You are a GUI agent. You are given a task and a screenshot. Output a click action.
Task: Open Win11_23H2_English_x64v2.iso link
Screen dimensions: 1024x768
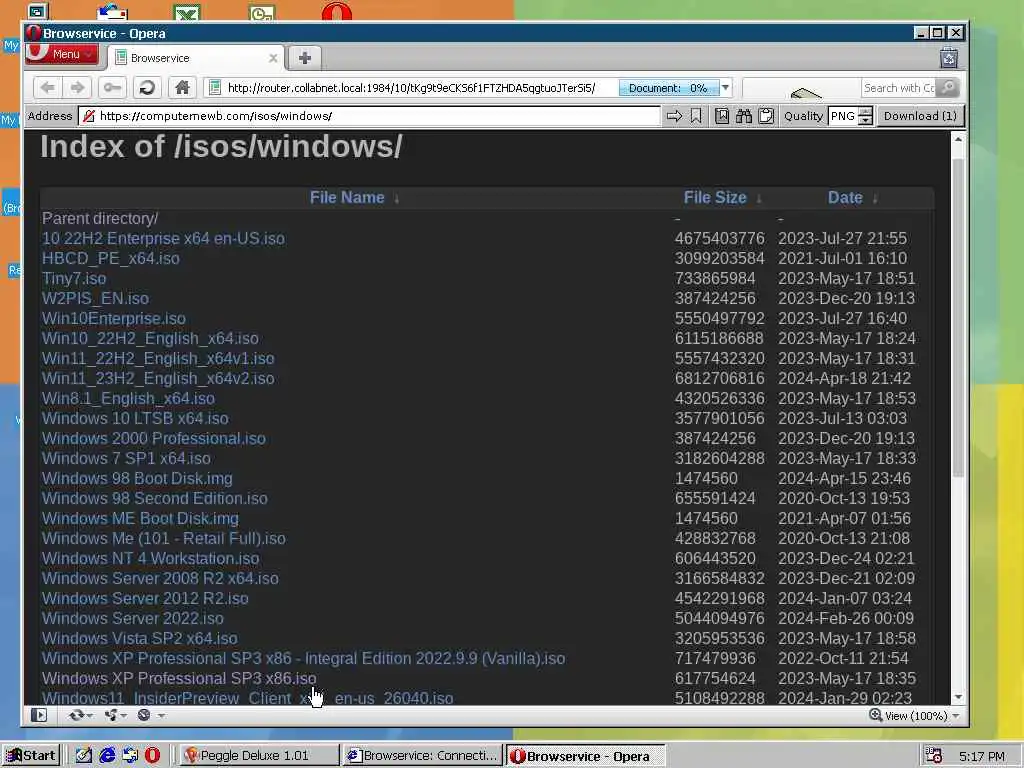coord(158,379)
